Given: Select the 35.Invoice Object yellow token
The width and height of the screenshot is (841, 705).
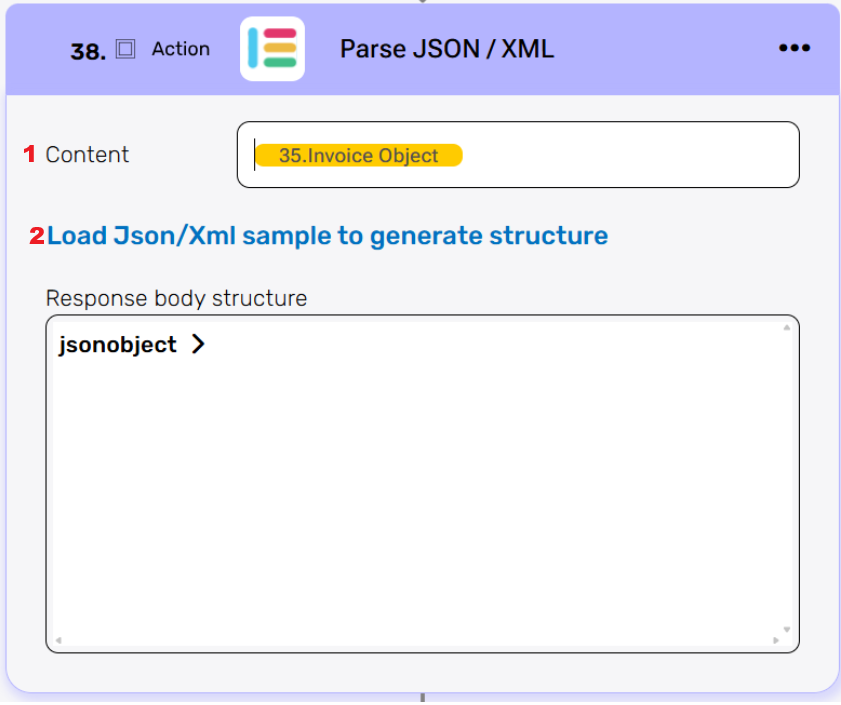Looking at the screenshot, I should click(358, 155).
